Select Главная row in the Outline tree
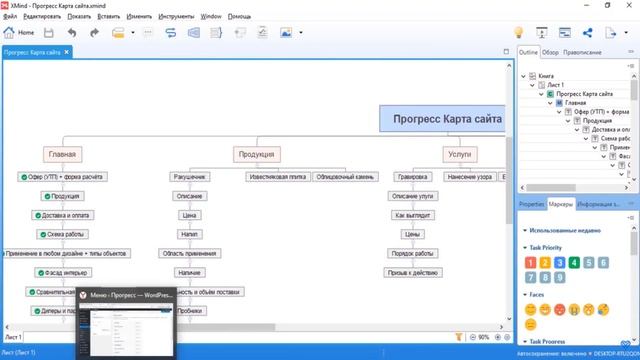The image size is (640, 360). tap(576, 103)
